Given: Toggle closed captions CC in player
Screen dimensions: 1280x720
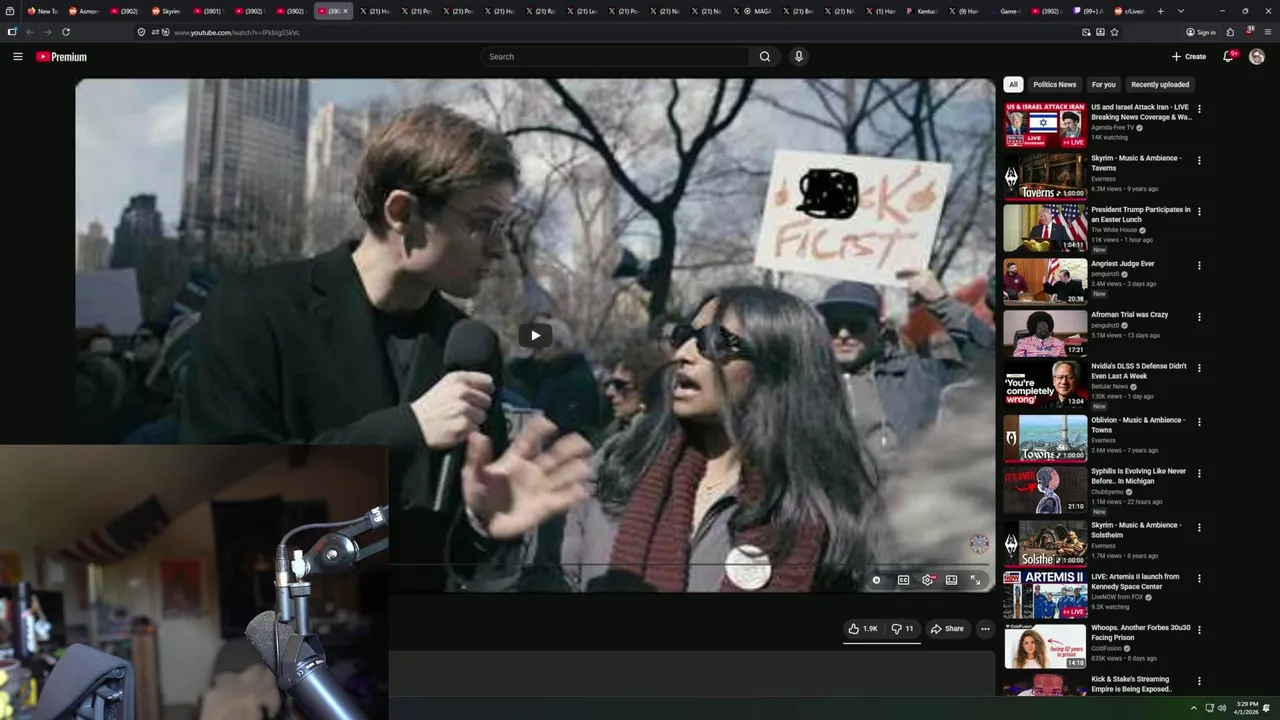Looking at the screenshot, I should [x=903, y=580].
